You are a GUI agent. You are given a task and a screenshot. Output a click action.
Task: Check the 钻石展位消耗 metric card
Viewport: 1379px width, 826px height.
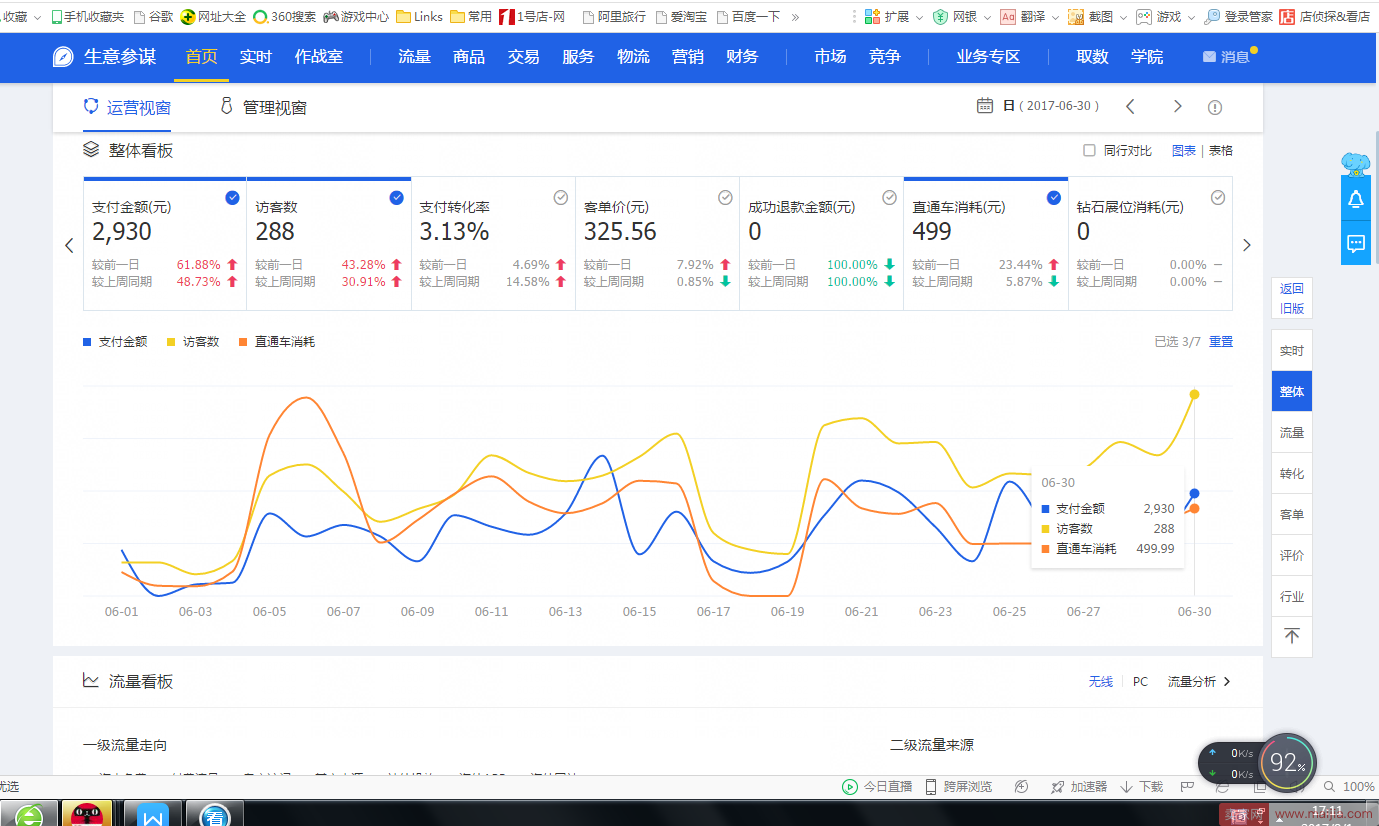(x=1218, y=198)
